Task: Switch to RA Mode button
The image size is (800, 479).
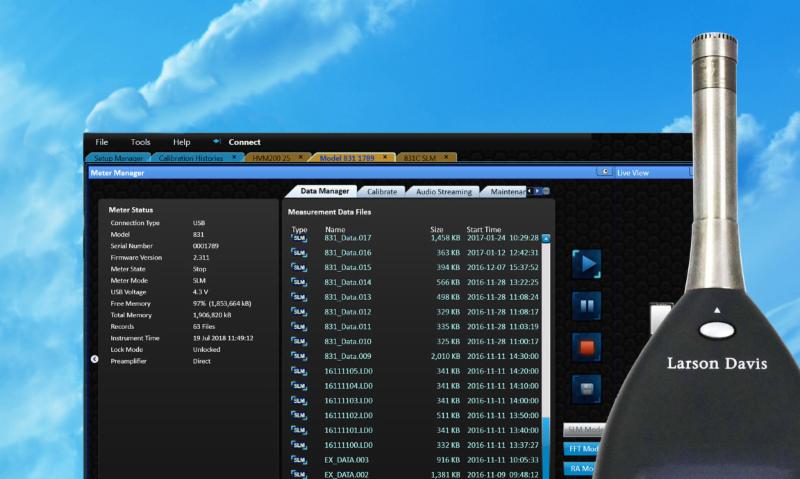Action: (x=580, y=468)
